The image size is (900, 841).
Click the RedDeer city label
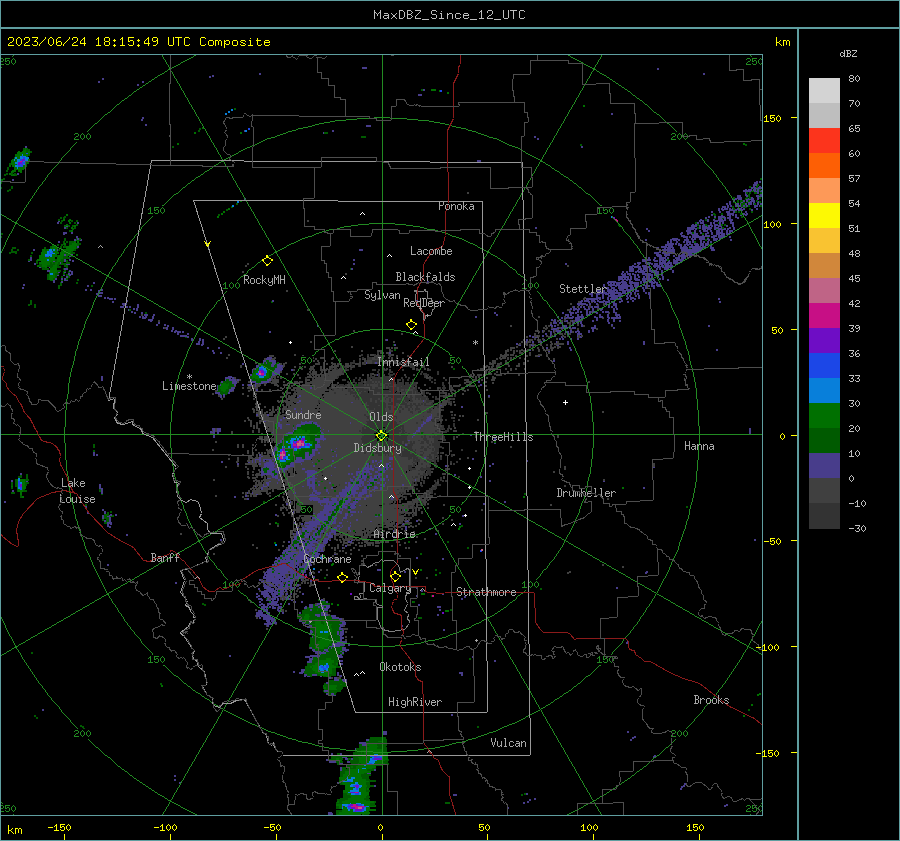pos(424,303)
